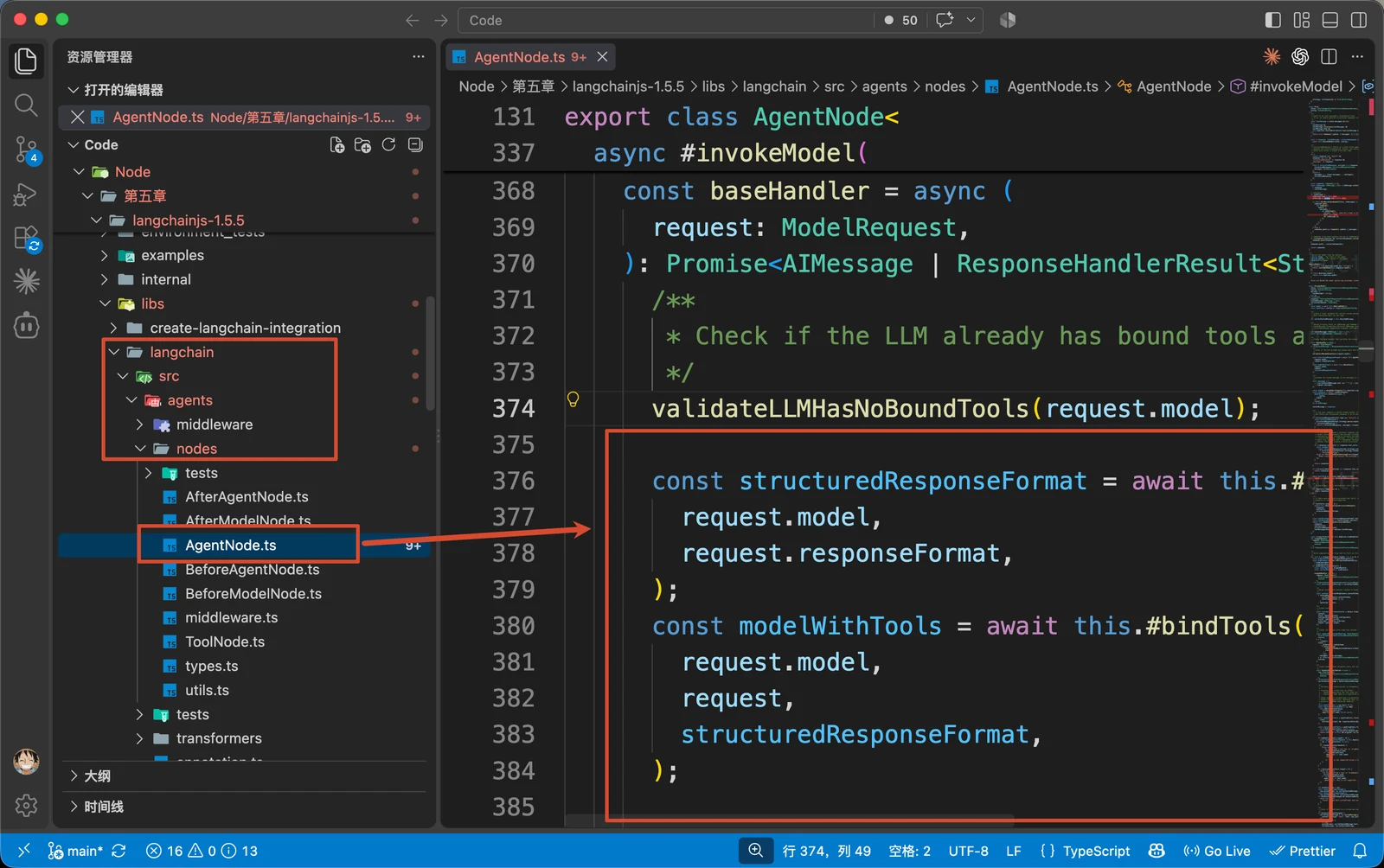Click the TypeScript language mode indicator
1384x868 pixels.
click(1086, 852)
